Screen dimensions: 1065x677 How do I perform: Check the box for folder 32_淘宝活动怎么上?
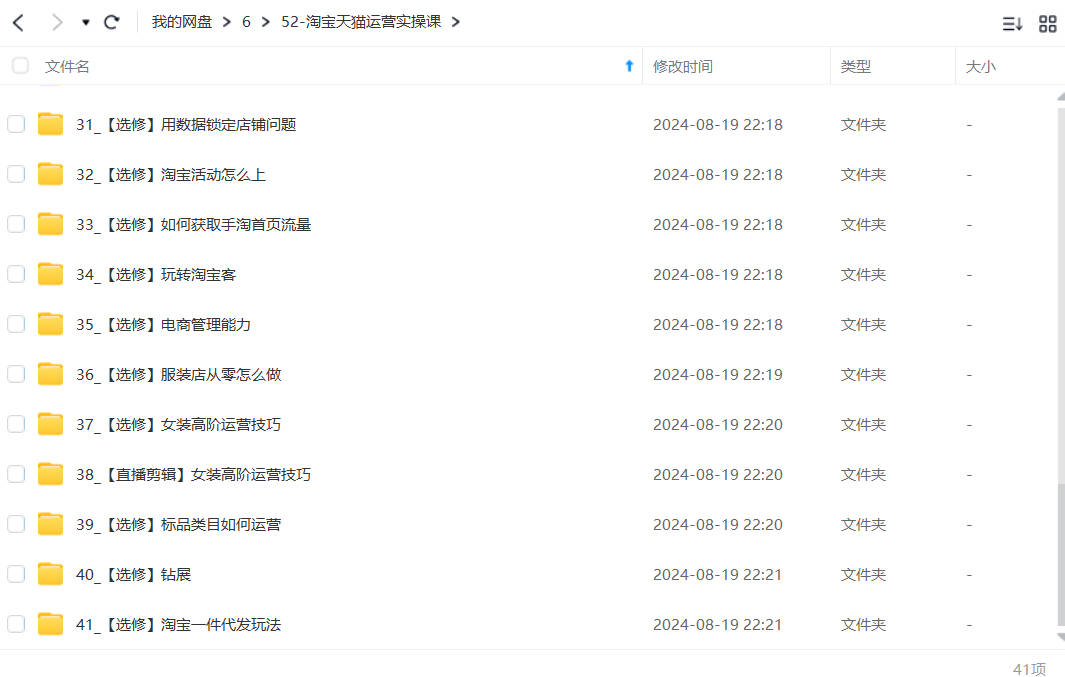pos(16,174)
